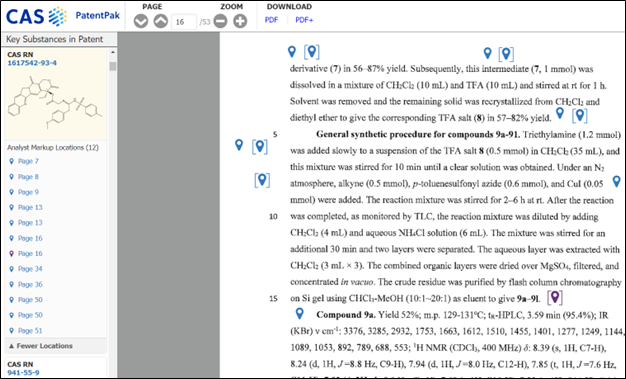Click bracketed pin after the TFA salt (8) sentence

(580, 115)
